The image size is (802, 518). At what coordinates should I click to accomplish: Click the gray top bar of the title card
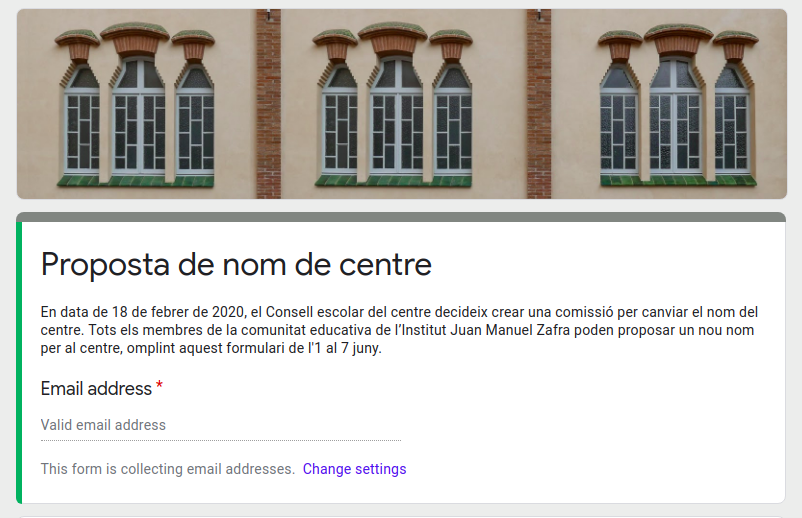click(400, 217)
